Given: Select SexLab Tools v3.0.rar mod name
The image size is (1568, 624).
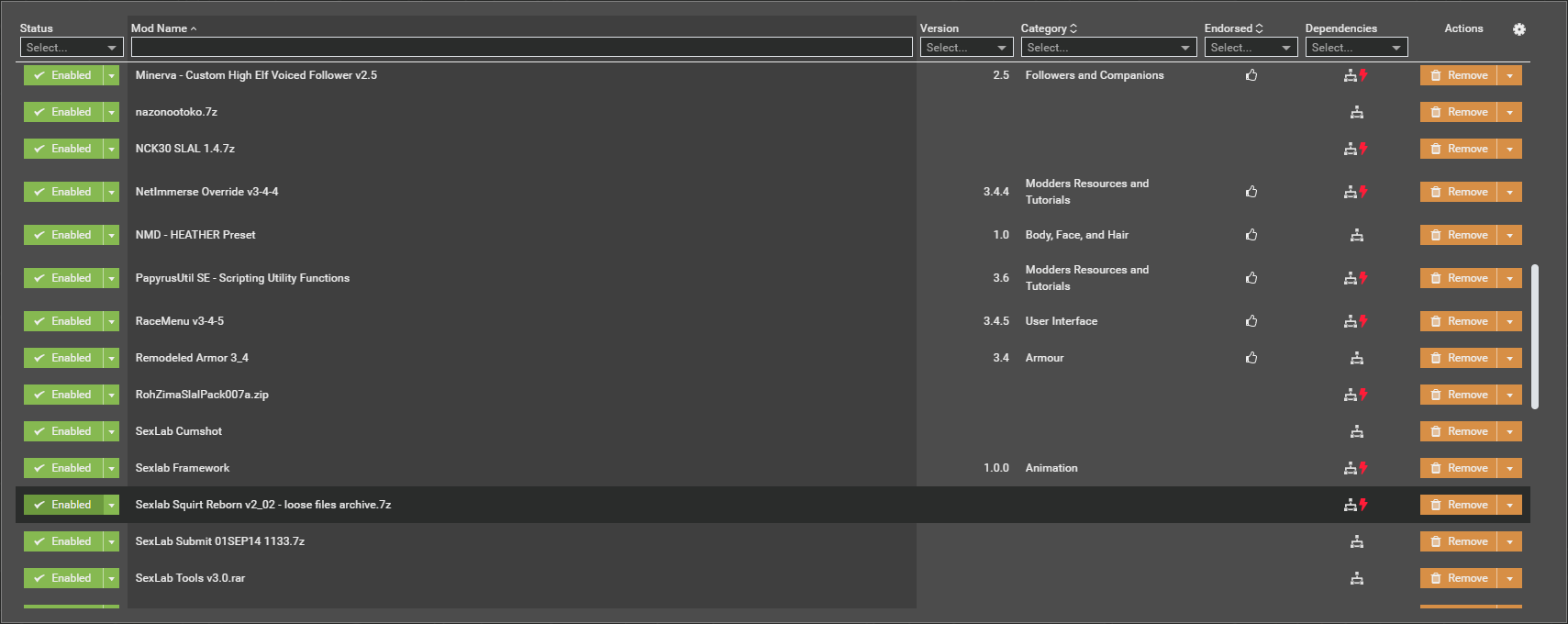Looking at the screenshot, I should click(x=190, y=578).
